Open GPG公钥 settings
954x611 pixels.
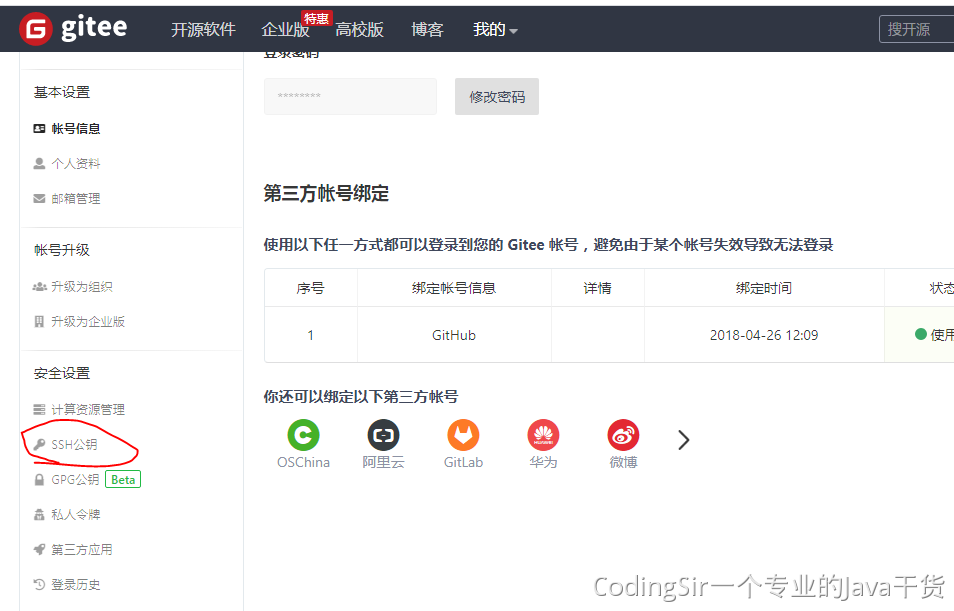click(x=75, y=480)
